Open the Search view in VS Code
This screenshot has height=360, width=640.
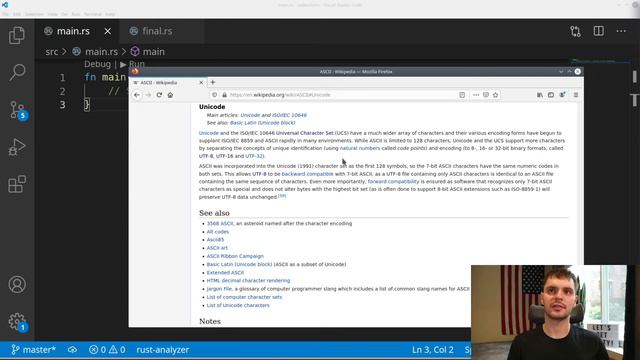click(x=17, y=72)
